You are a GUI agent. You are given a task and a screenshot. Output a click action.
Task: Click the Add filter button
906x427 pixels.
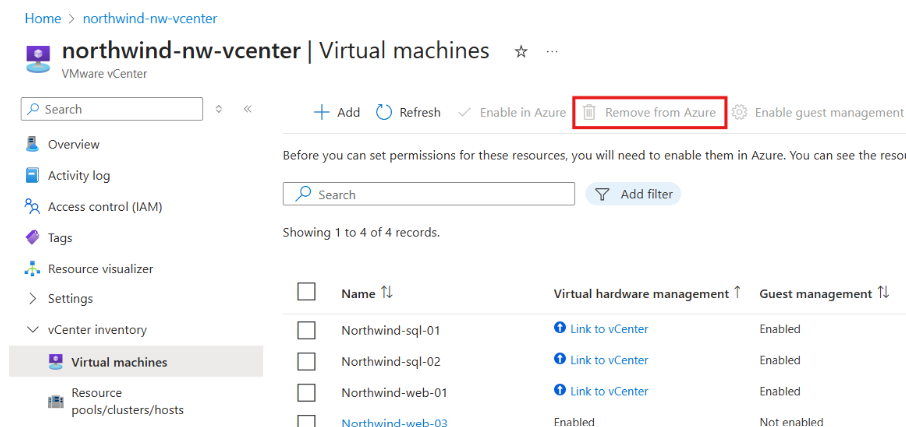point(634,194)
